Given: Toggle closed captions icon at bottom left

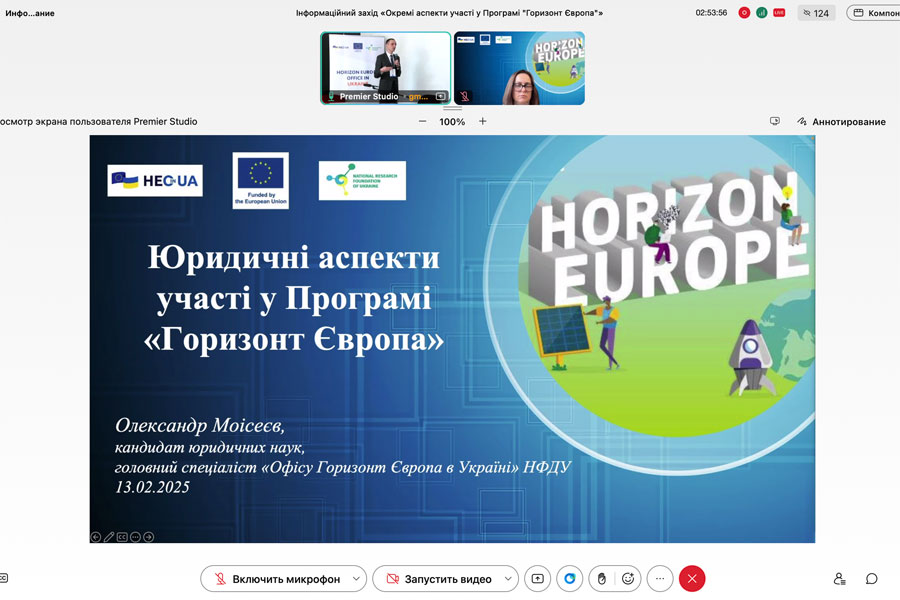Looking at the screenshot, I should (3, 578).
